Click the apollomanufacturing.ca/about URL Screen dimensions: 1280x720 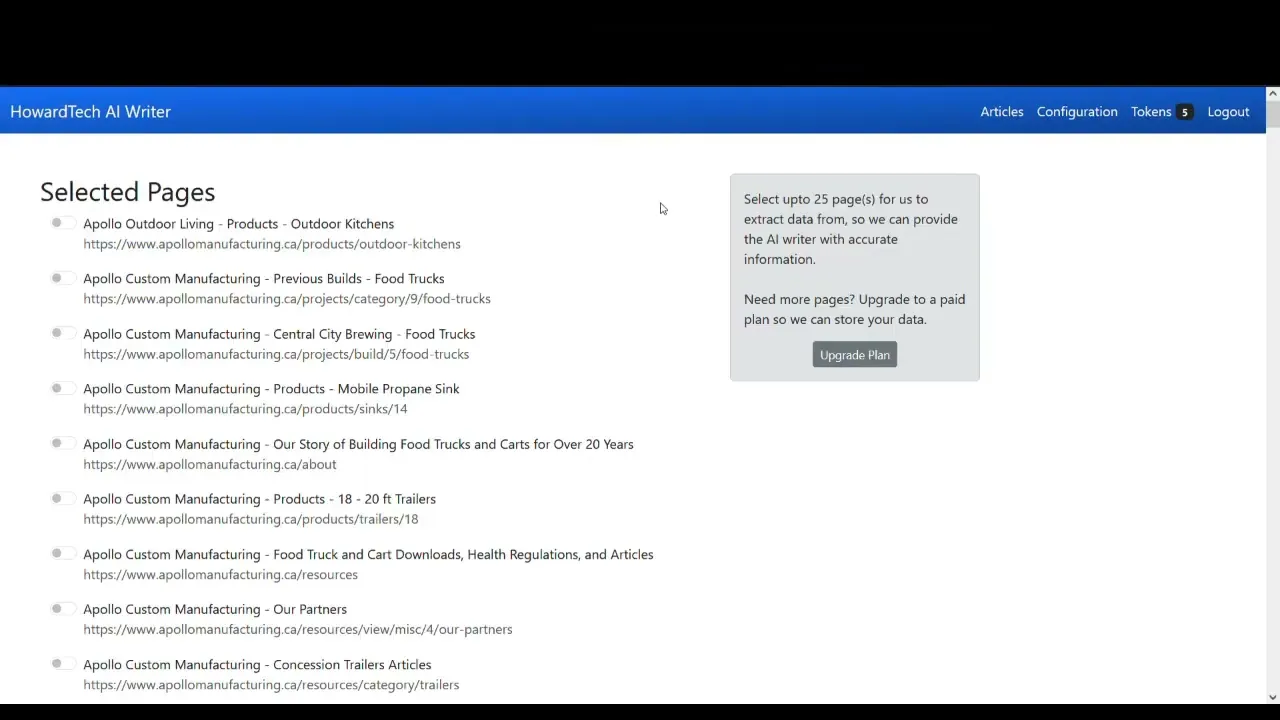click(210, 464)
